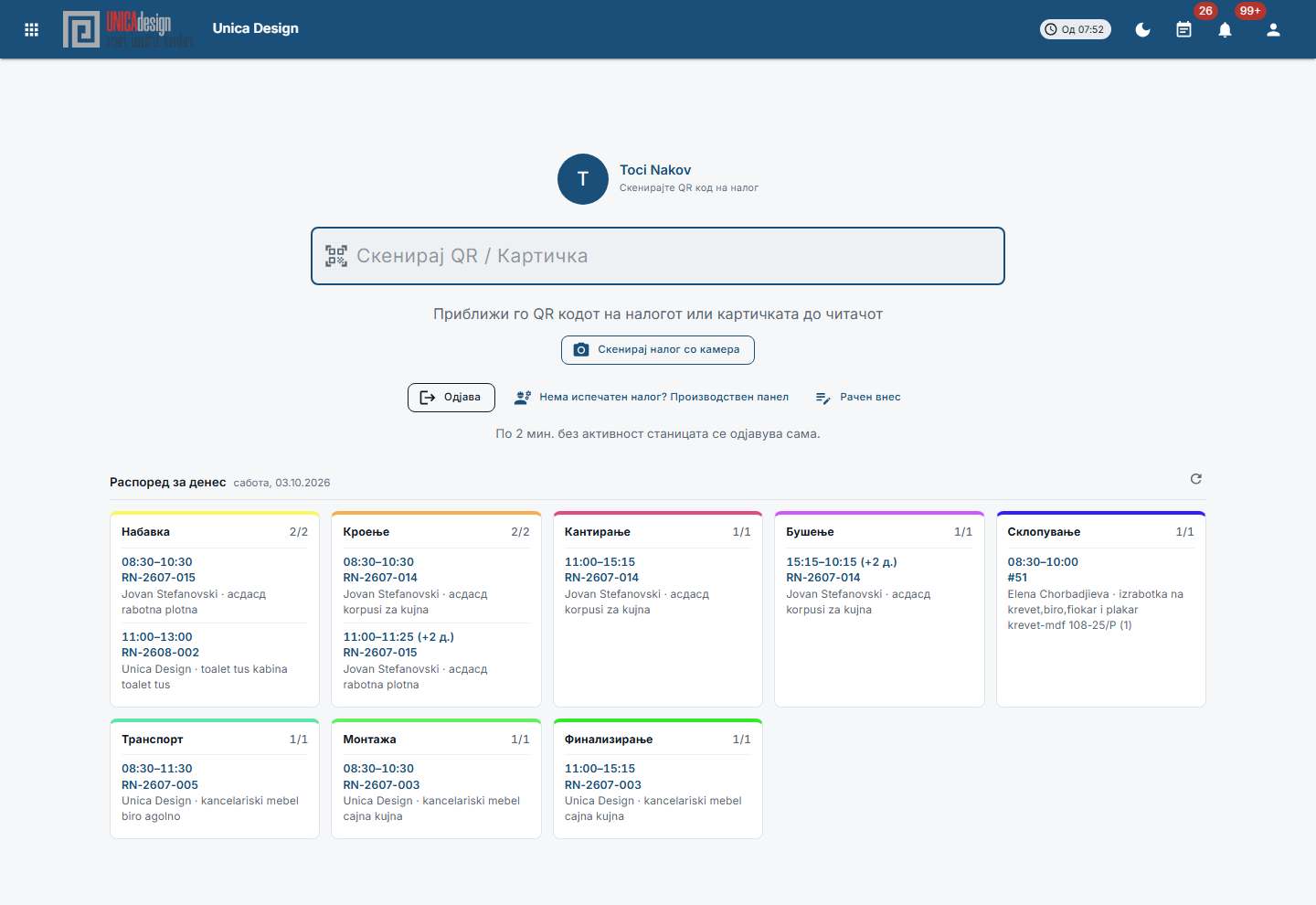
Task: Select RN-2607-005 in Транспорт card
Action: (x=160, y=785)
